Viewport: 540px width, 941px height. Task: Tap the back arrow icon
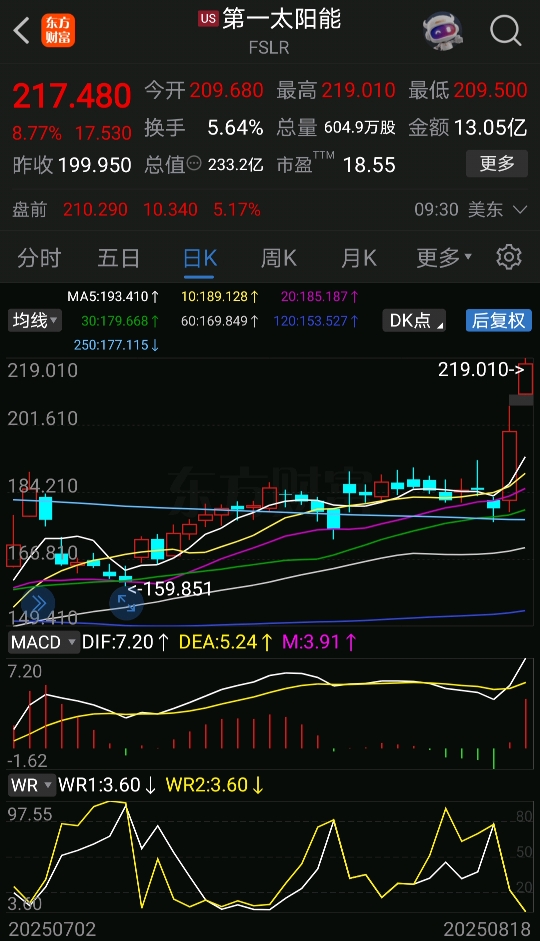point(22,30)
